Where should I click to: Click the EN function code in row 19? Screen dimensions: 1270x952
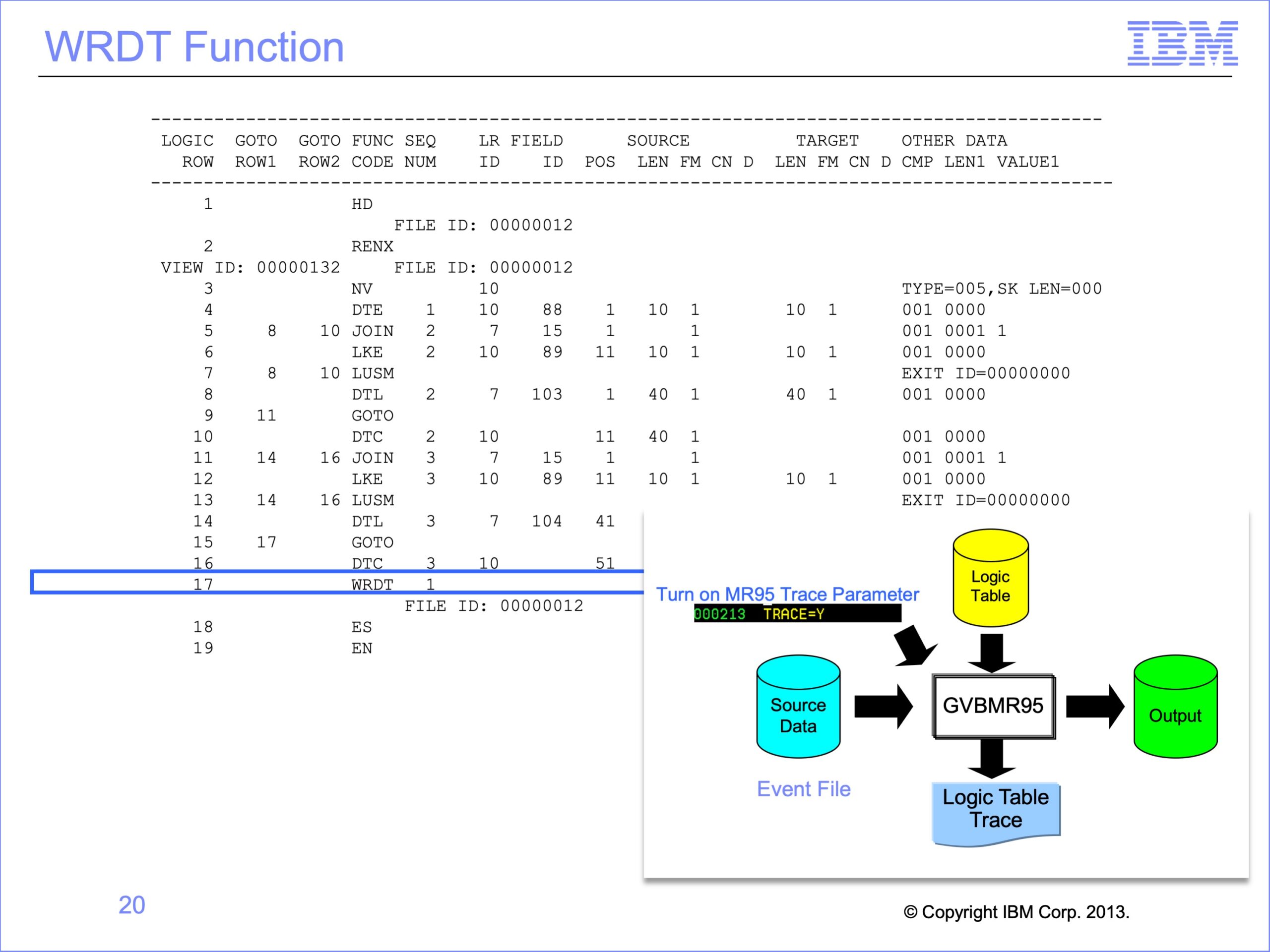[x=362, y=649]
